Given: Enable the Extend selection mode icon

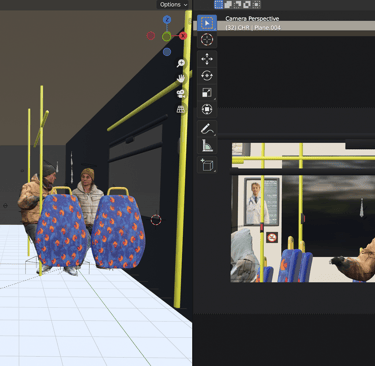Looking at the screenshot, I should point(228,4).
